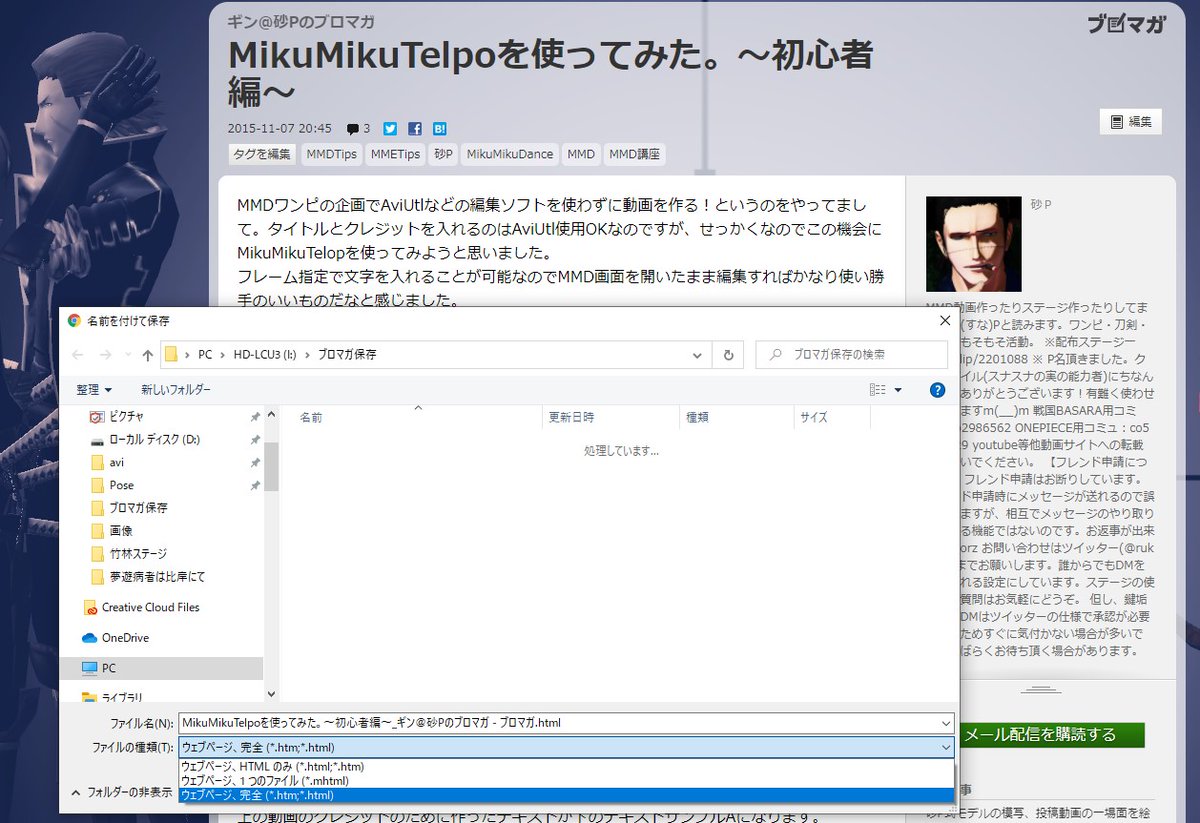This screenshot has height=823, width=1200.
Task: Share article via Hatena B! icon
Action: click(440, 128)
